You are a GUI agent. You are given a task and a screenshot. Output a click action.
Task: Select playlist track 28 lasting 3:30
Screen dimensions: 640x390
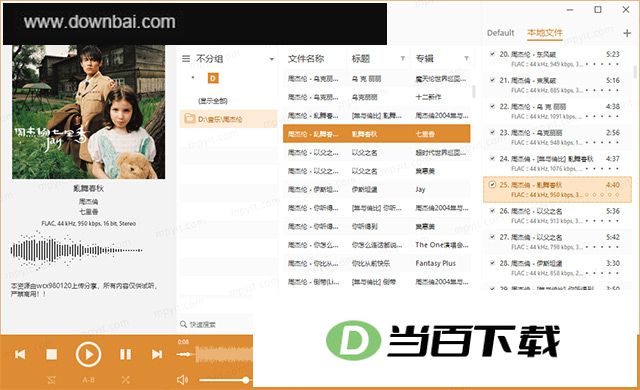click(x=557, y=268)
